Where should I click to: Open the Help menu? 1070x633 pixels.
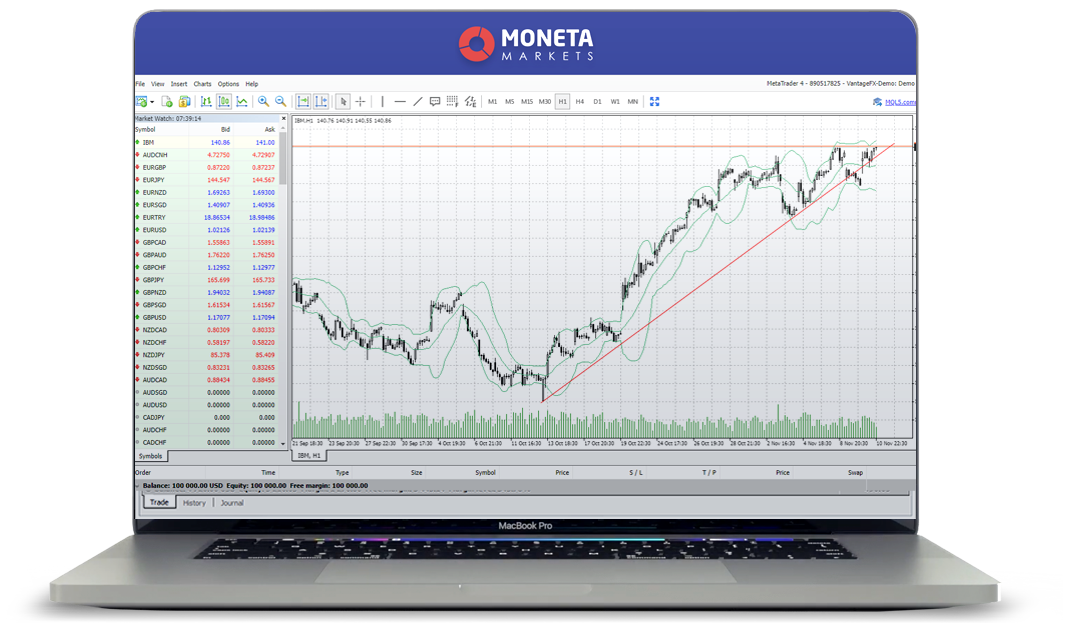tap(252, 84)
